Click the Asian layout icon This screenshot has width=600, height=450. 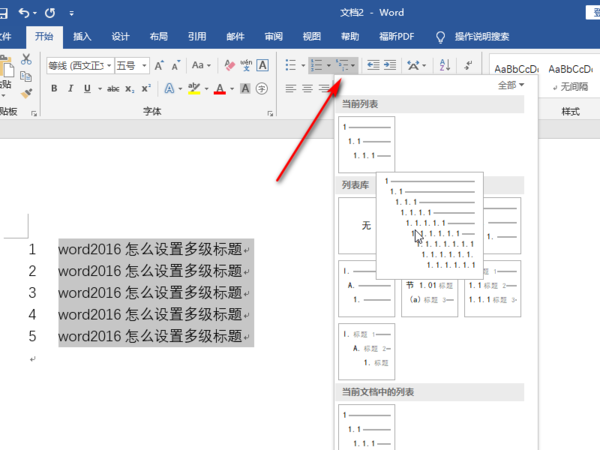(x=413, y=65)
